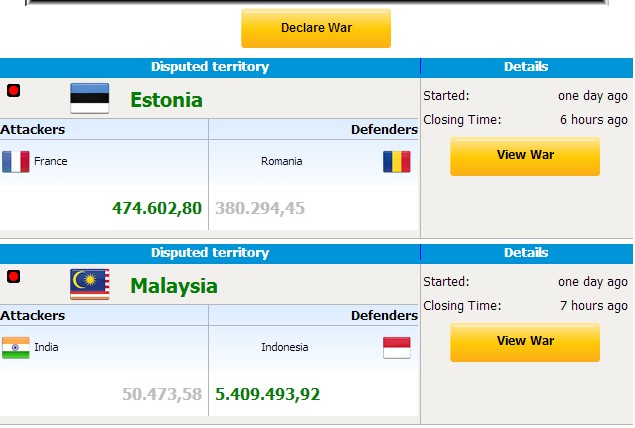Click the Romania country name
635x428 pixels.
281,161
